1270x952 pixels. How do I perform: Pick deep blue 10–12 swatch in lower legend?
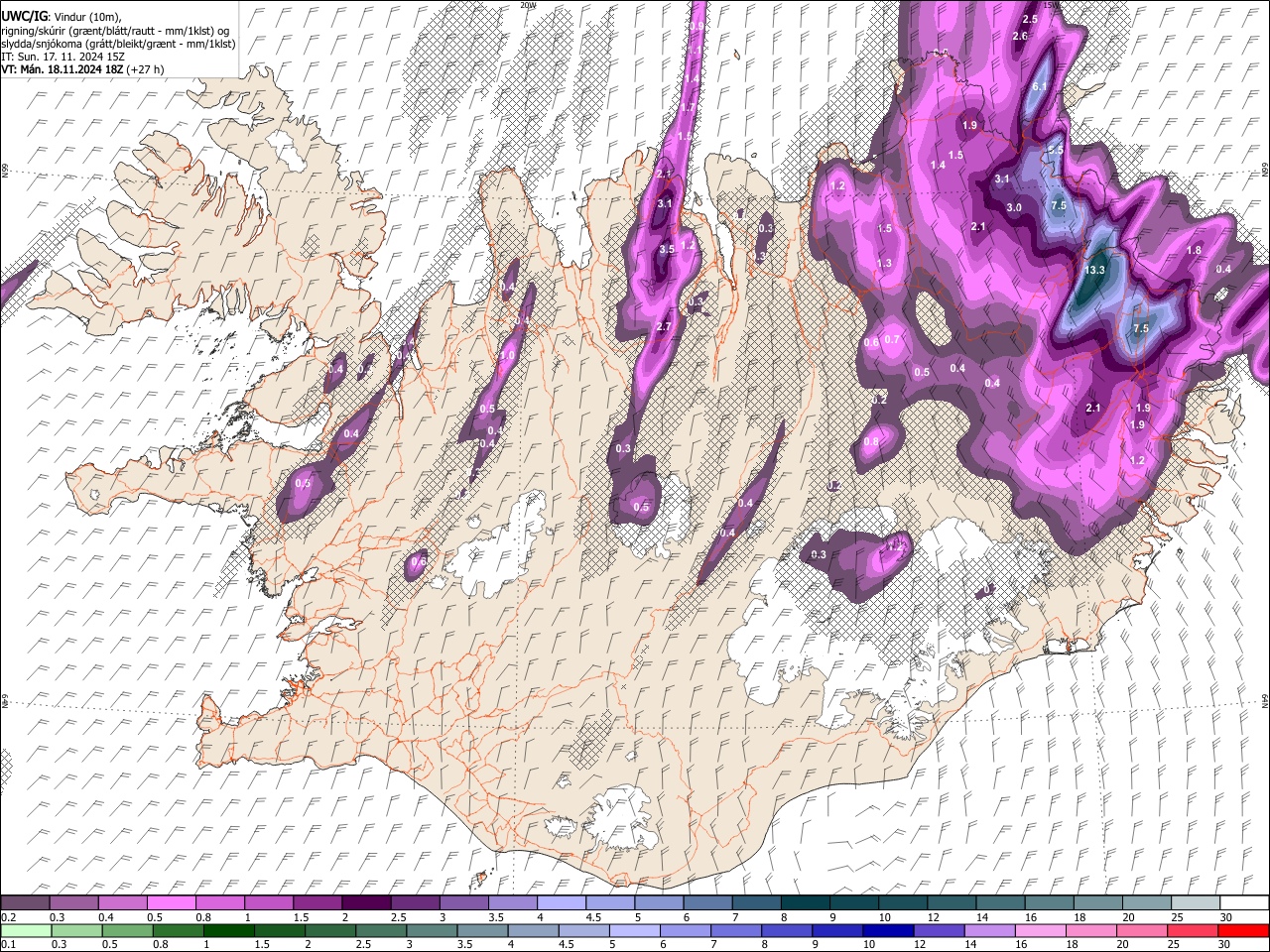pos(888,930)
